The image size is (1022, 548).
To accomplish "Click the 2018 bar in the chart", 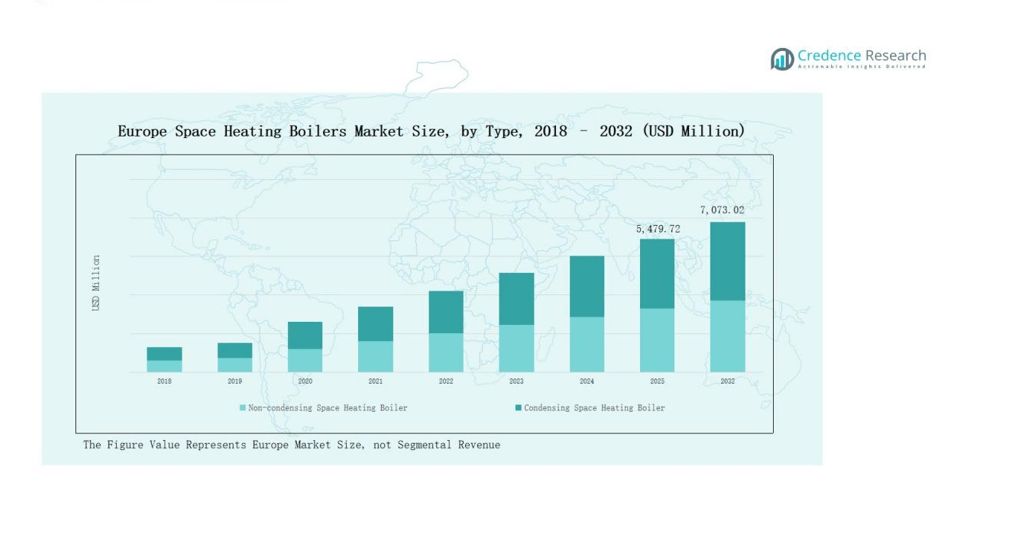I will coord(164,360).
